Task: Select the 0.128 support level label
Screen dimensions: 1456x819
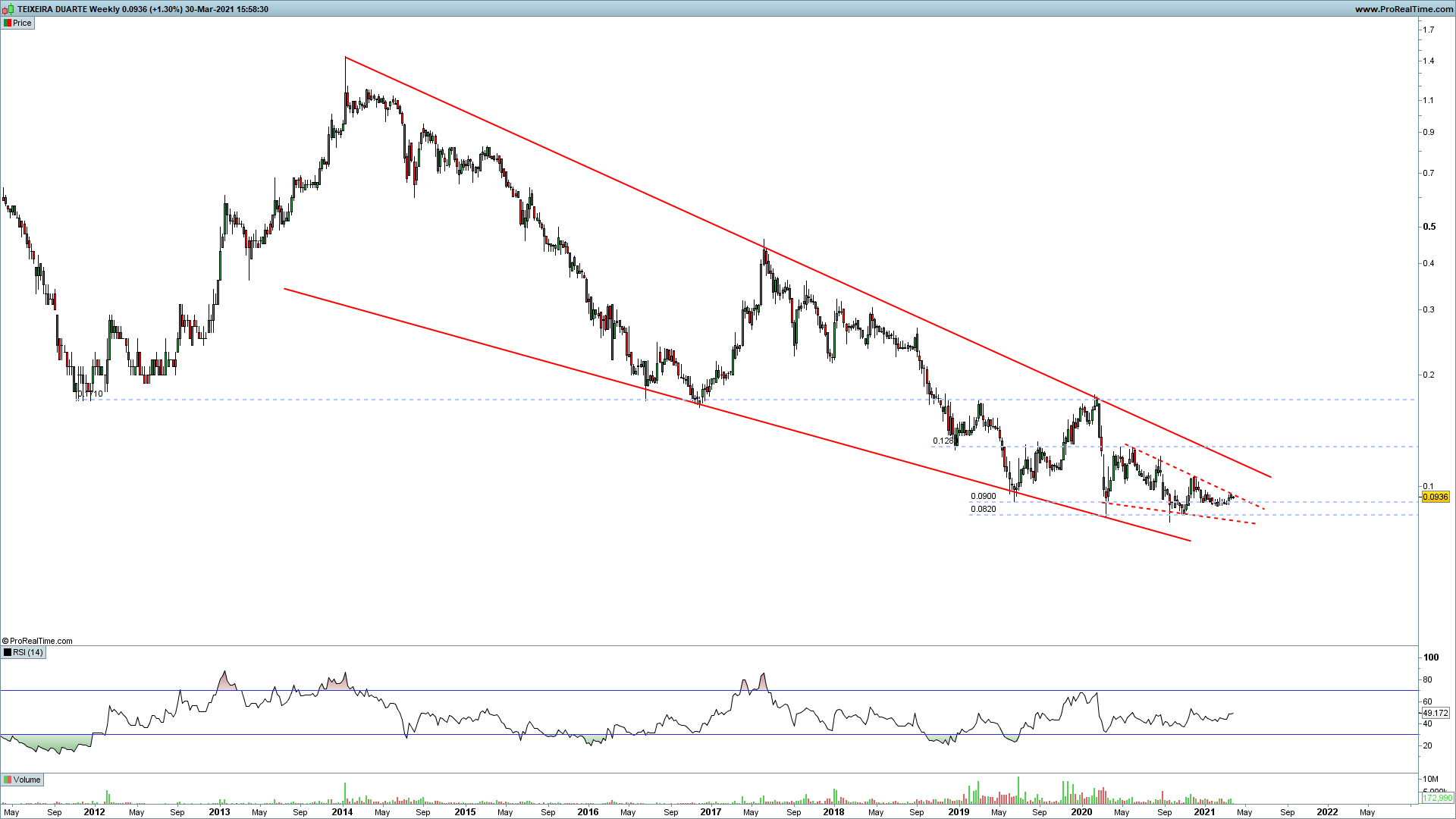Action: click(x=943, y=441)
